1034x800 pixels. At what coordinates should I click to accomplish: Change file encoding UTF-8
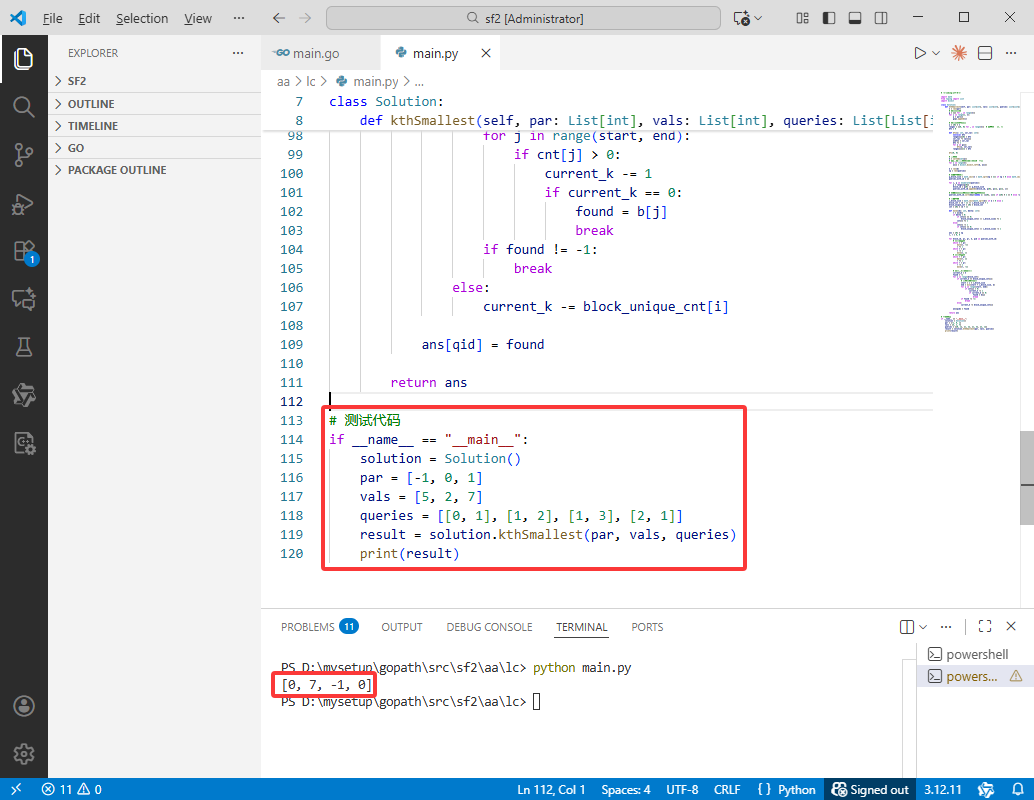(682, 789)
